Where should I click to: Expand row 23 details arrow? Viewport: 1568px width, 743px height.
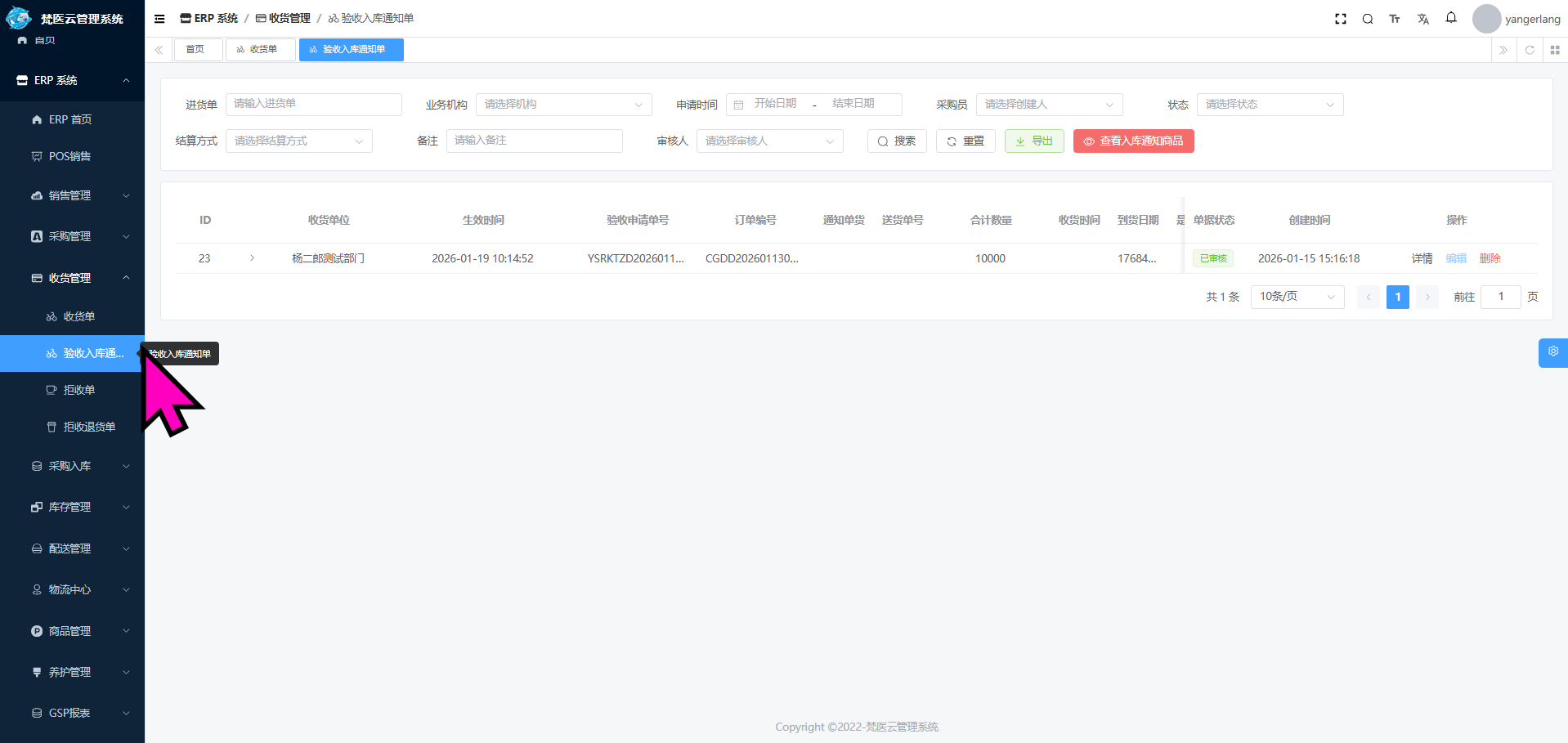coord(252,258)
